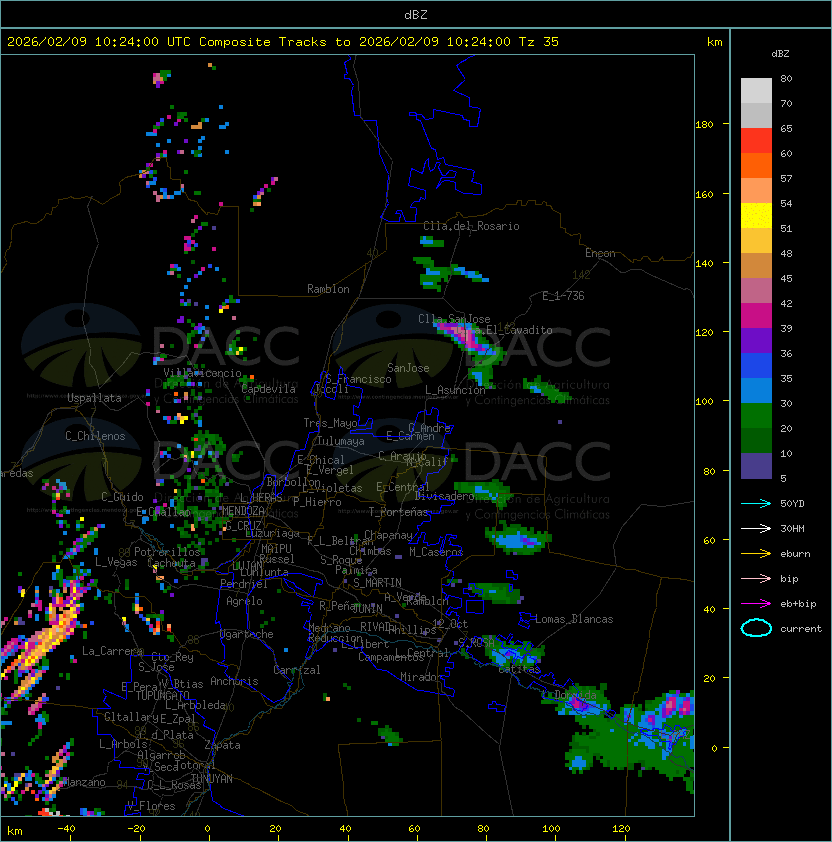The height and width of the screenshot is (842, 832).
Task: Click the TUPUNGATO label
Action: coord(162,695)
